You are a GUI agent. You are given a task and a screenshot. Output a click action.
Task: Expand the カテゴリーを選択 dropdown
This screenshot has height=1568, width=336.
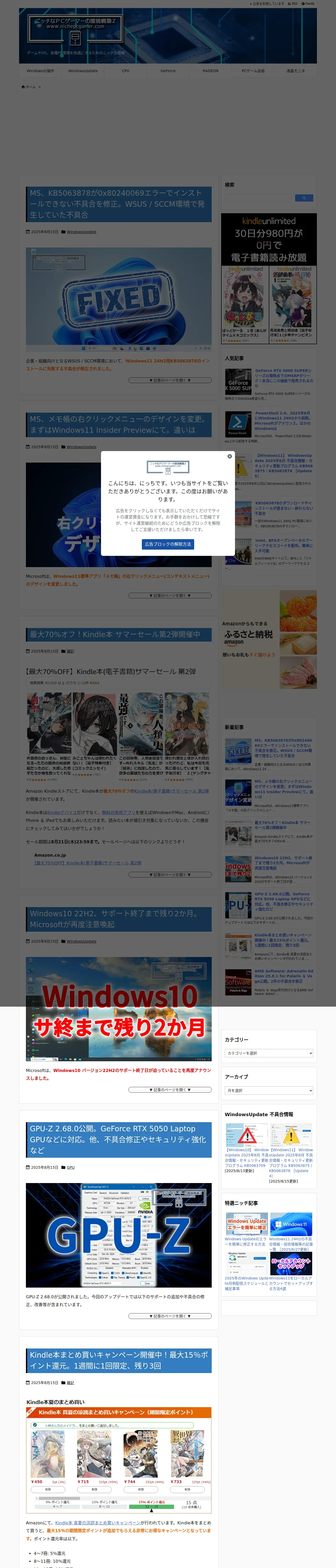point(269,1053)
